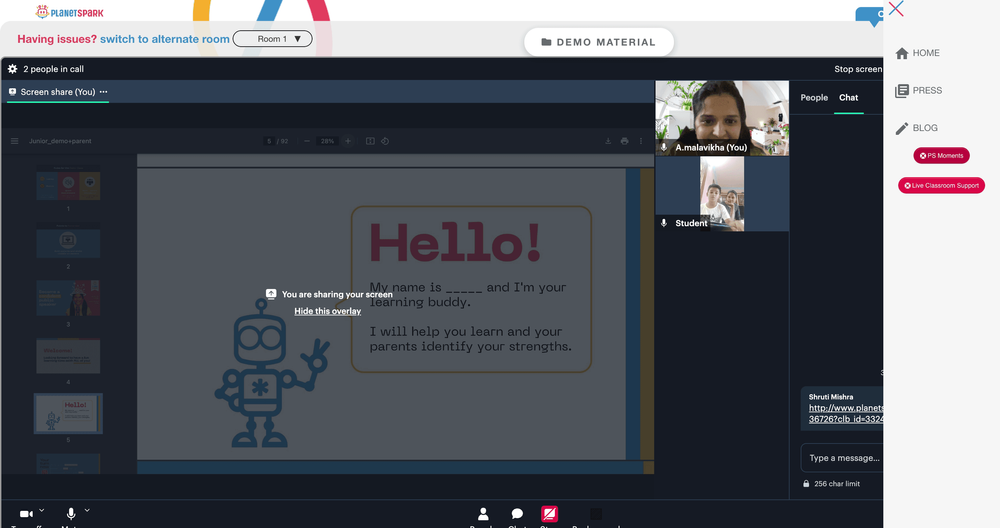
Task: Open PDF viewer sidebar menu icon
Action: click(15, 141)
